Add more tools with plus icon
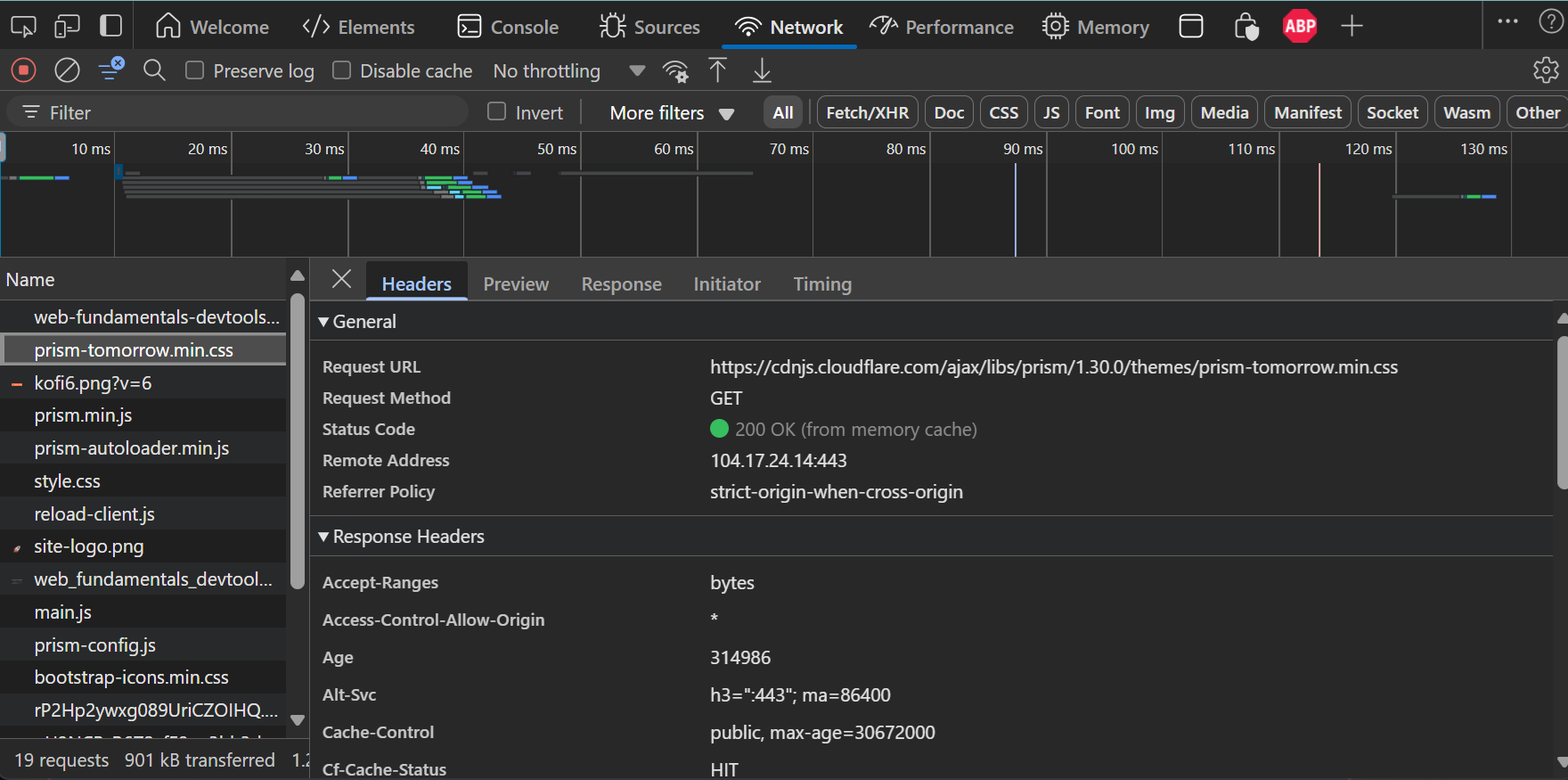This screenshot has width=1568, height=780. coord(1352,26)
